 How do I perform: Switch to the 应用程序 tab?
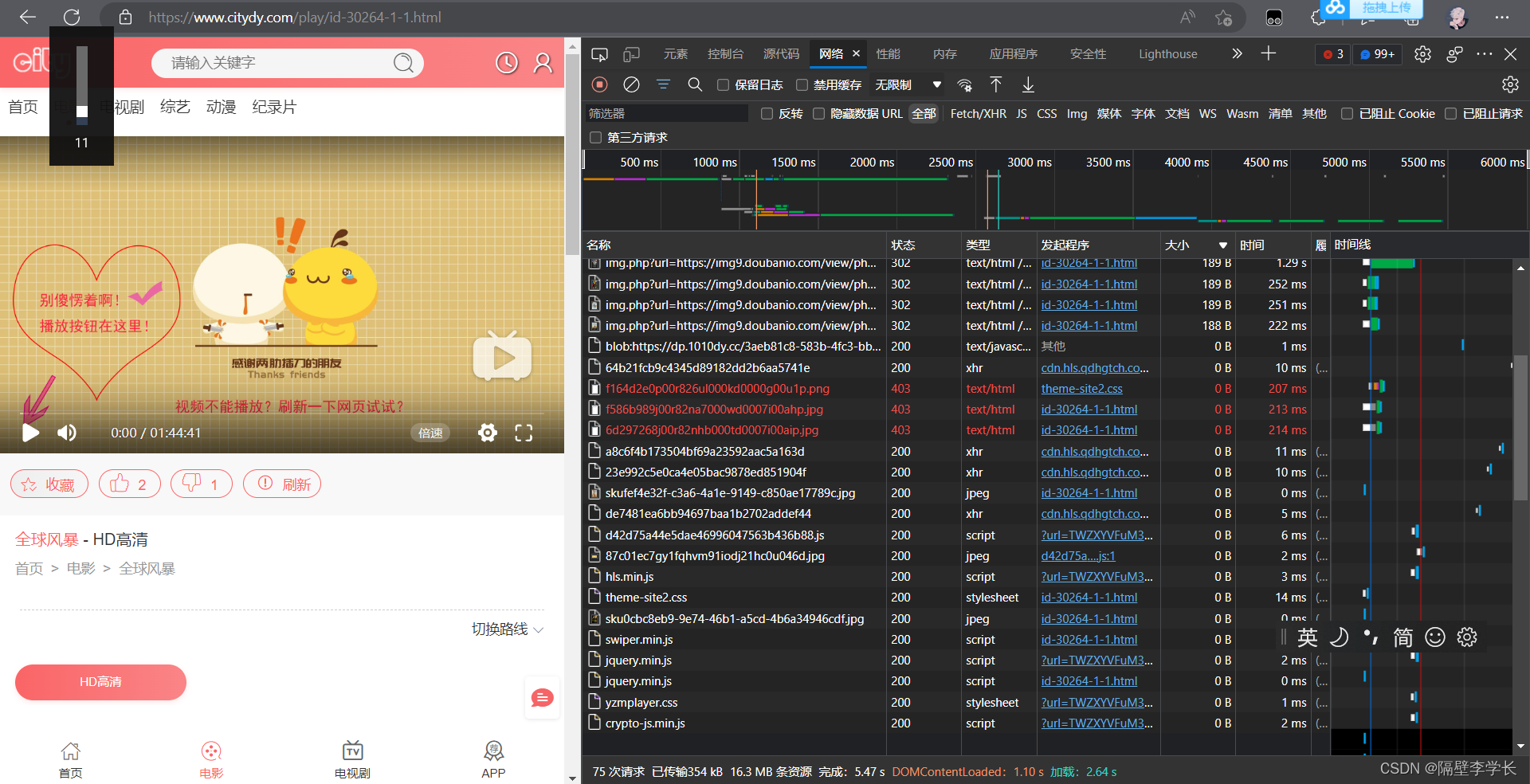click(x=1014, y=54)
